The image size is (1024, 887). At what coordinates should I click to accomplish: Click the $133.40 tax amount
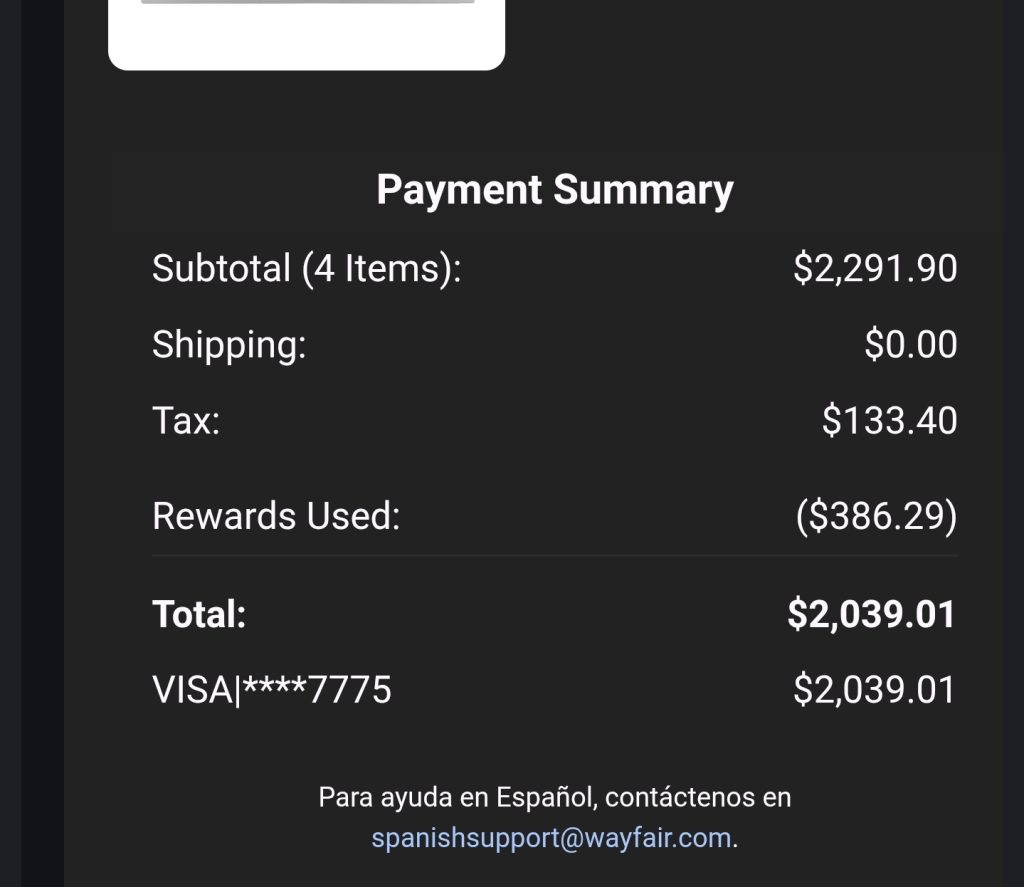point(889,421)
